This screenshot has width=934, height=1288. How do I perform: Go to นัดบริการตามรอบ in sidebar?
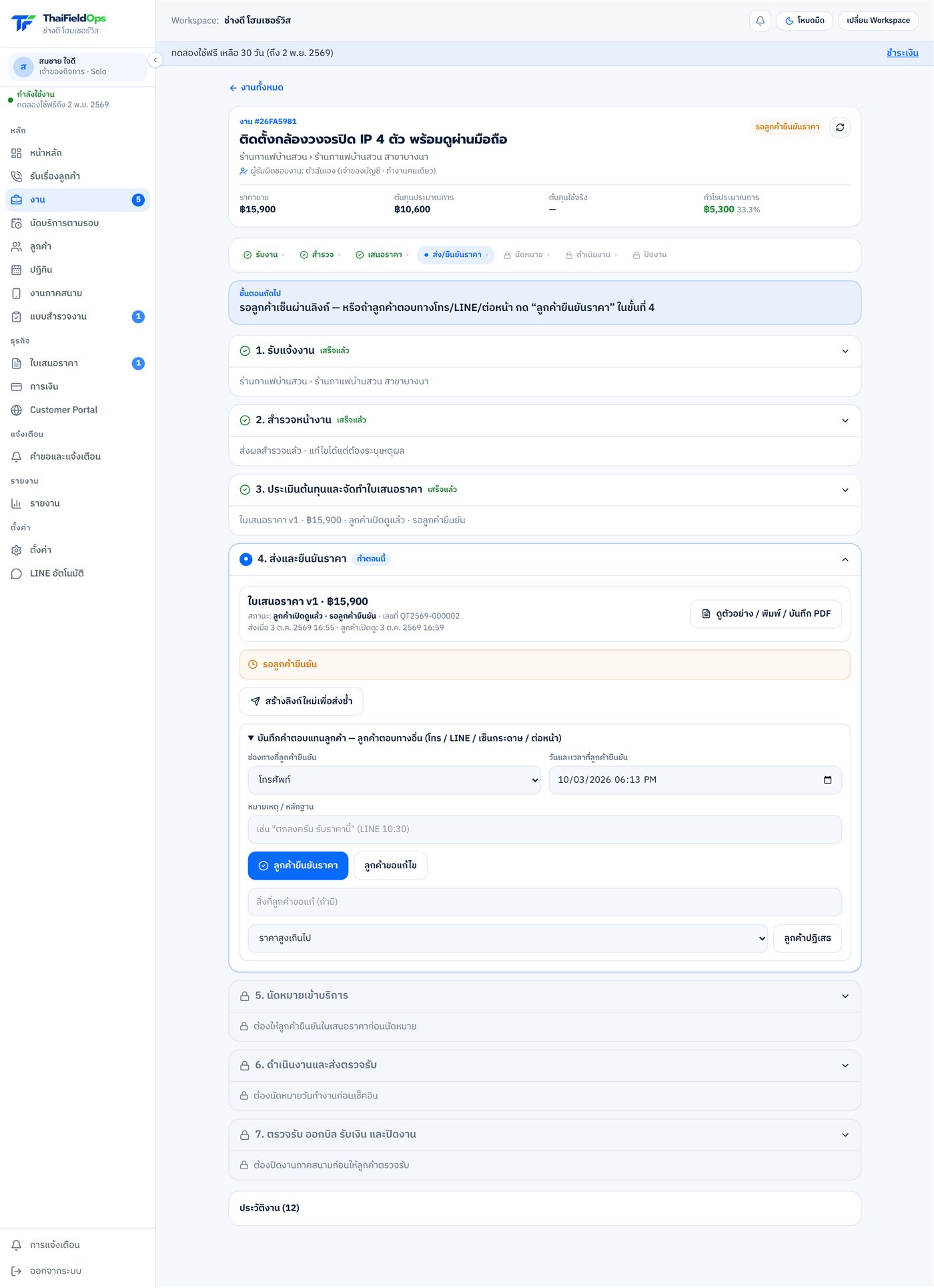click(77, 223)
